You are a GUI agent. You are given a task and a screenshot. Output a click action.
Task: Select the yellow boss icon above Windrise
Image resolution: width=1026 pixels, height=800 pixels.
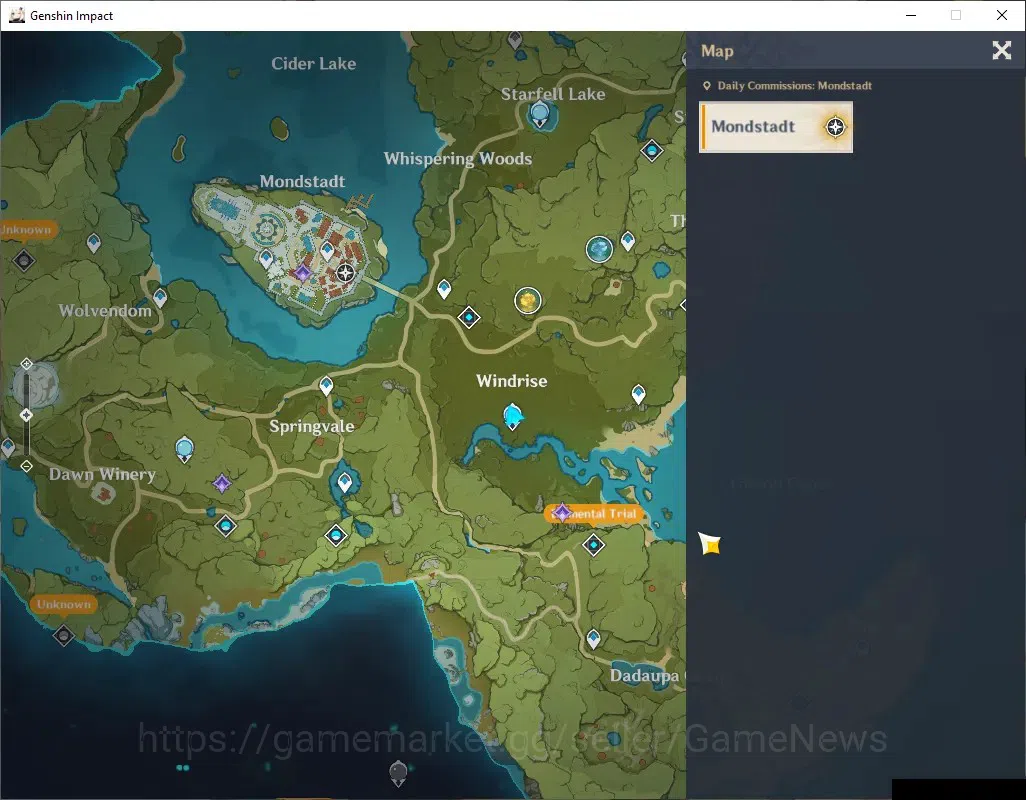tap(527, 301)
